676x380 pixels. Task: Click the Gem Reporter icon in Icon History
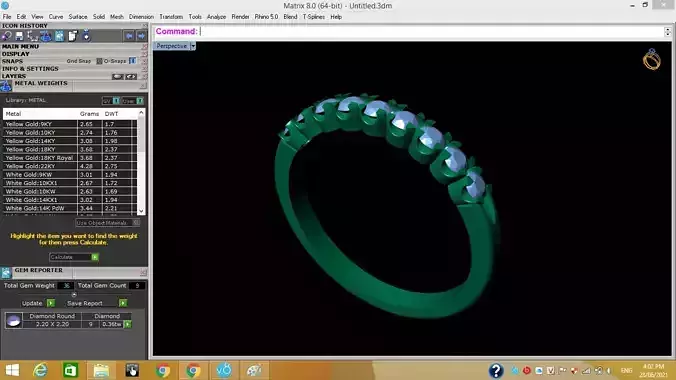(59, 36)
